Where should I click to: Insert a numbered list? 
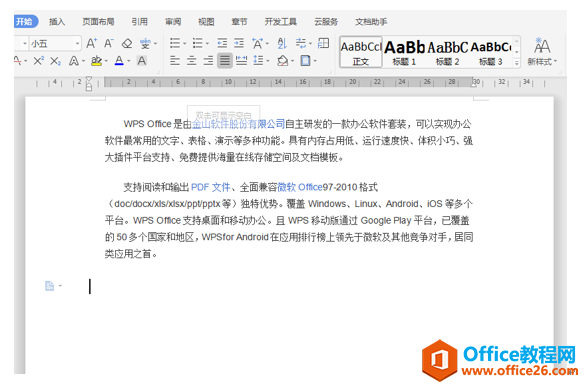(x=197, y=43)
